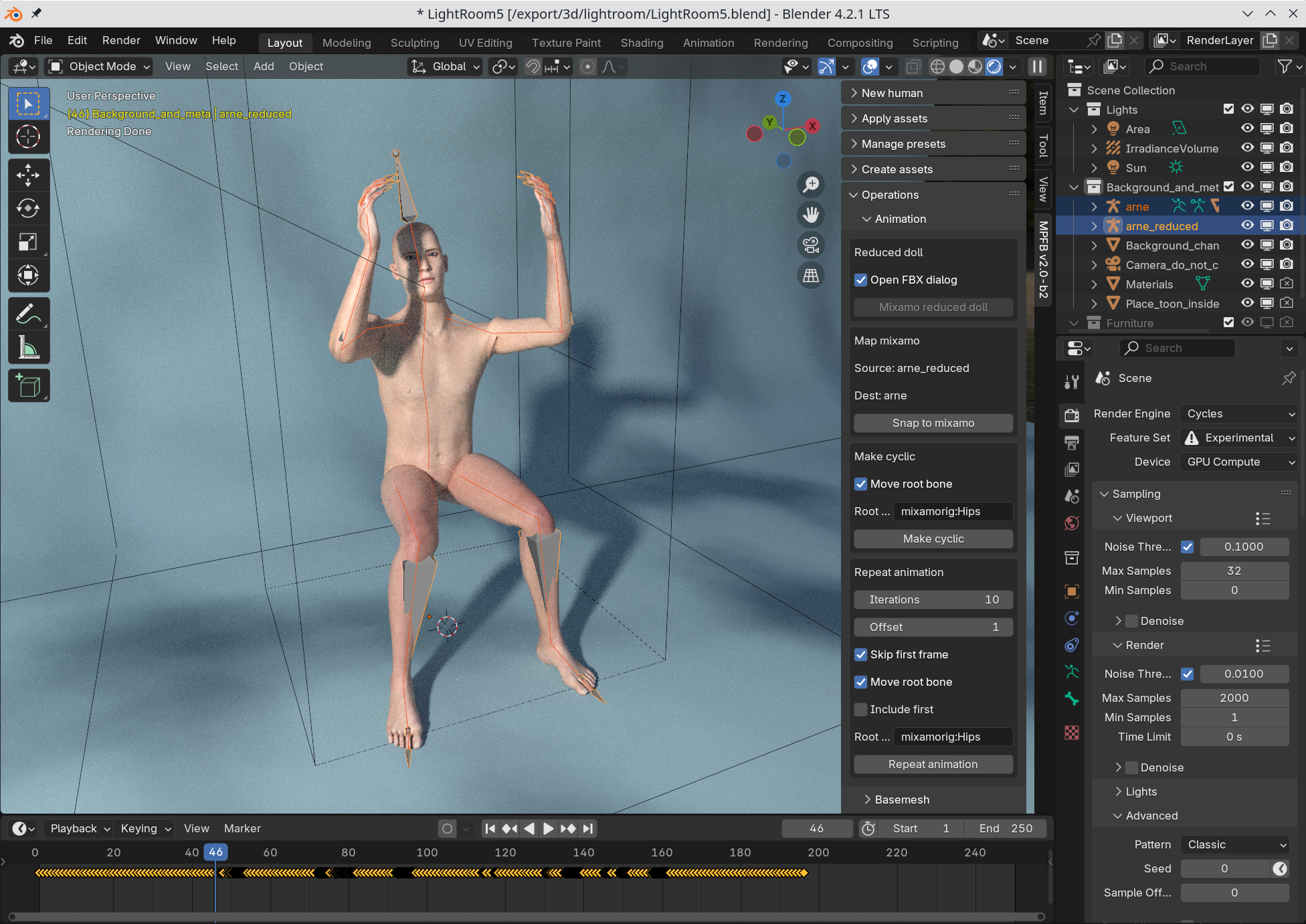The width and height of the screenshot is (1306, 924).
Task: Open the Feature Set dropdown
Action: pos(1239,438)
